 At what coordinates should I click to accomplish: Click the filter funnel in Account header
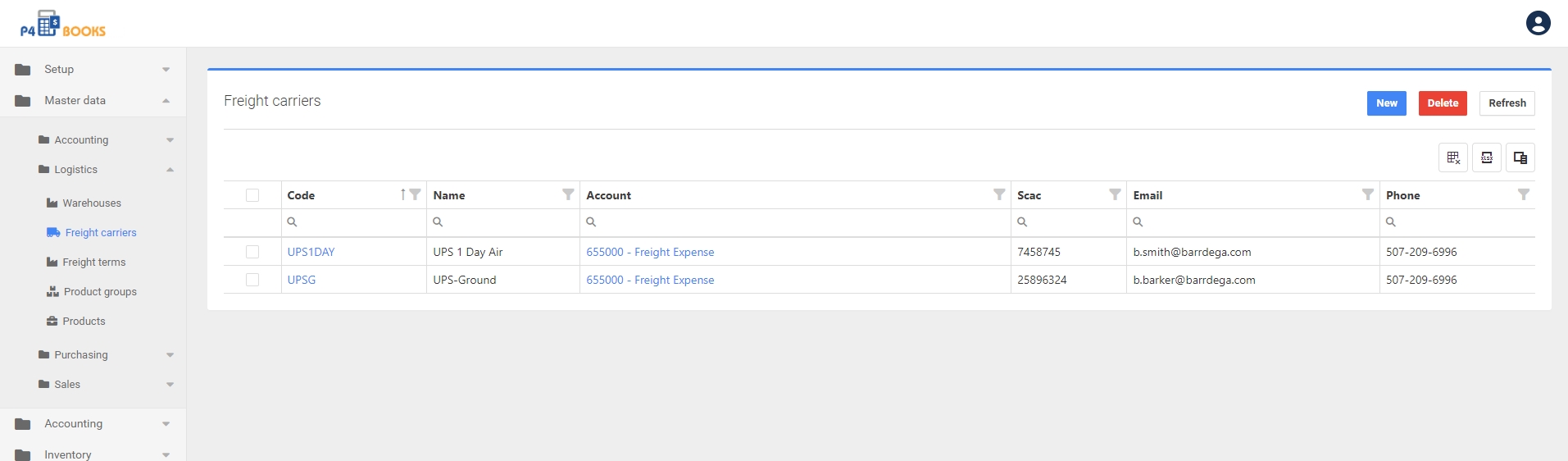click(999, 194)
